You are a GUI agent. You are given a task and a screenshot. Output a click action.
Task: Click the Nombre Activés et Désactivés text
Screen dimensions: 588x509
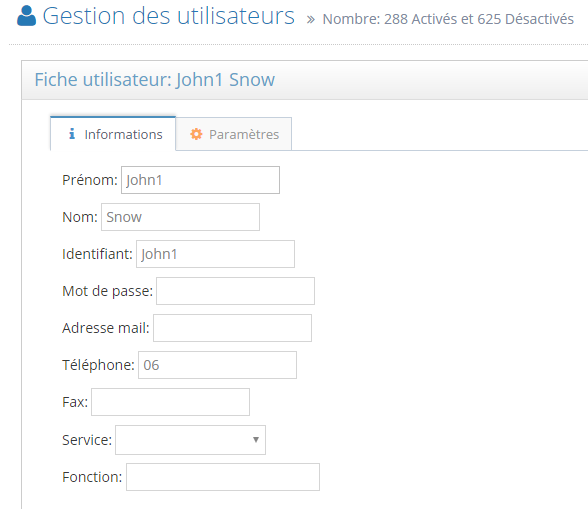pos(448,19)
